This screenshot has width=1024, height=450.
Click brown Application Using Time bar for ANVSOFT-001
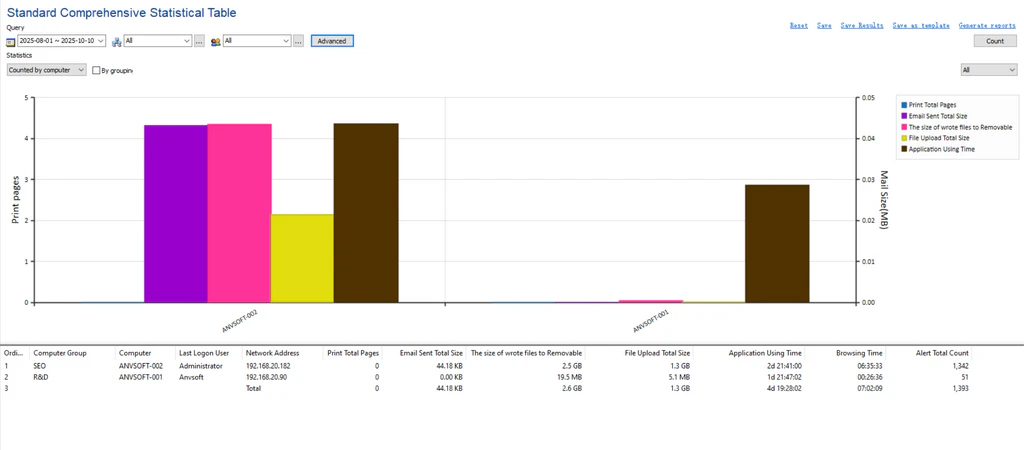pyautogui.click(x=777, y=244)
